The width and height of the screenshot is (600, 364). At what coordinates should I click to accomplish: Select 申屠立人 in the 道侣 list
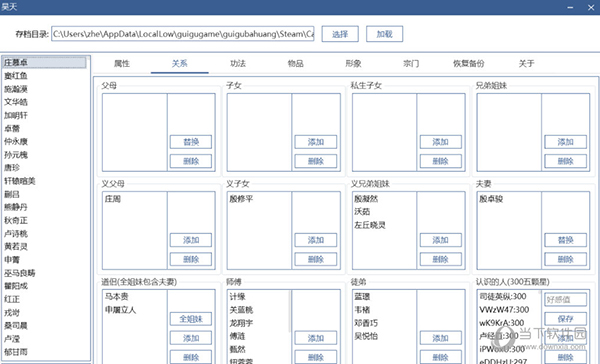pyautogui.click(x=121, y=310)
